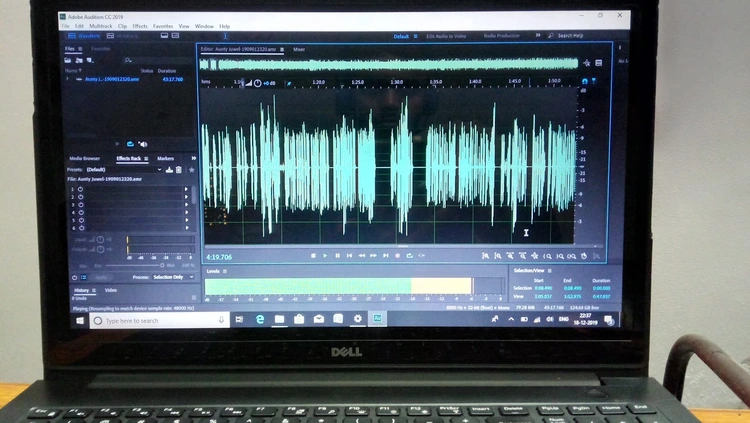Open the Mixer tab in the editor

tap(299, 48)
